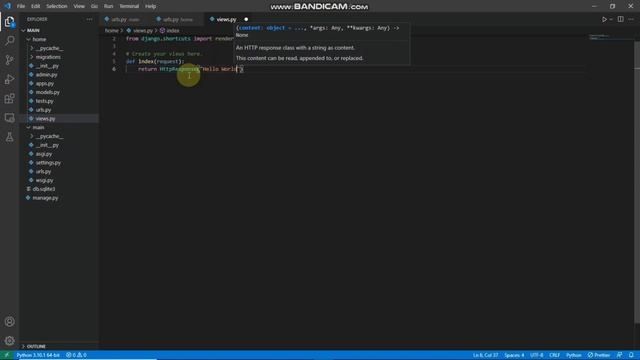Open the Search view in the activity bar
640x360 pixels.
(x=9, y=40)
